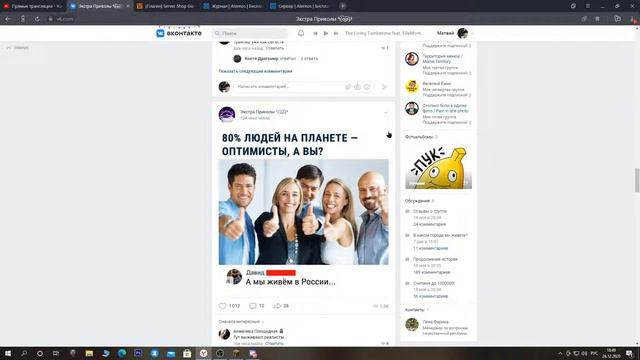Open Photoshop from the taskbar
Image resolution: width=640 pixels, height=360 pixels.
[138, 353]
